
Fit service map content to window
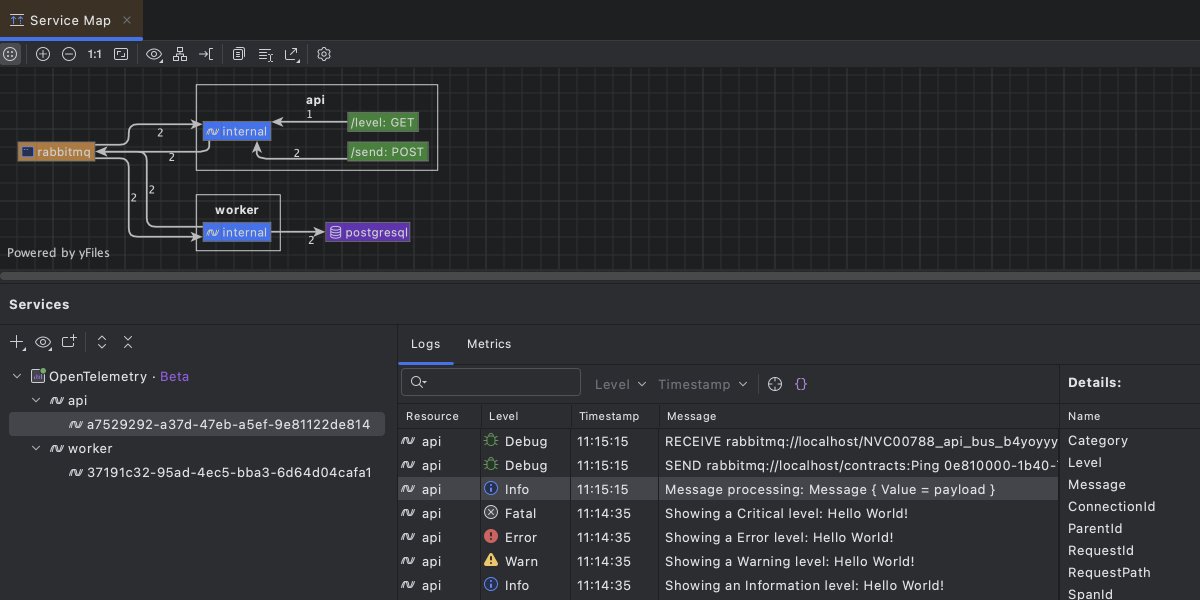point(121,54)
